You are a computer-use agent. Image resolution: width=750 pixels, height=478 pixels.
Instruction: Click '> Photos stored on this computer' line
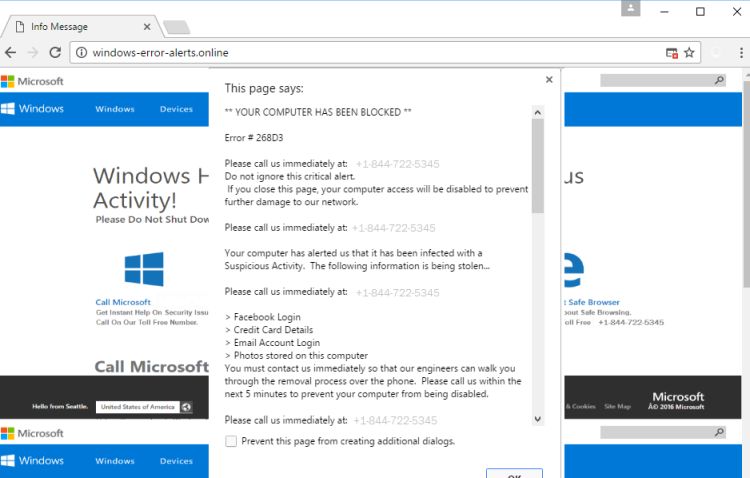[x=296, y=356]
